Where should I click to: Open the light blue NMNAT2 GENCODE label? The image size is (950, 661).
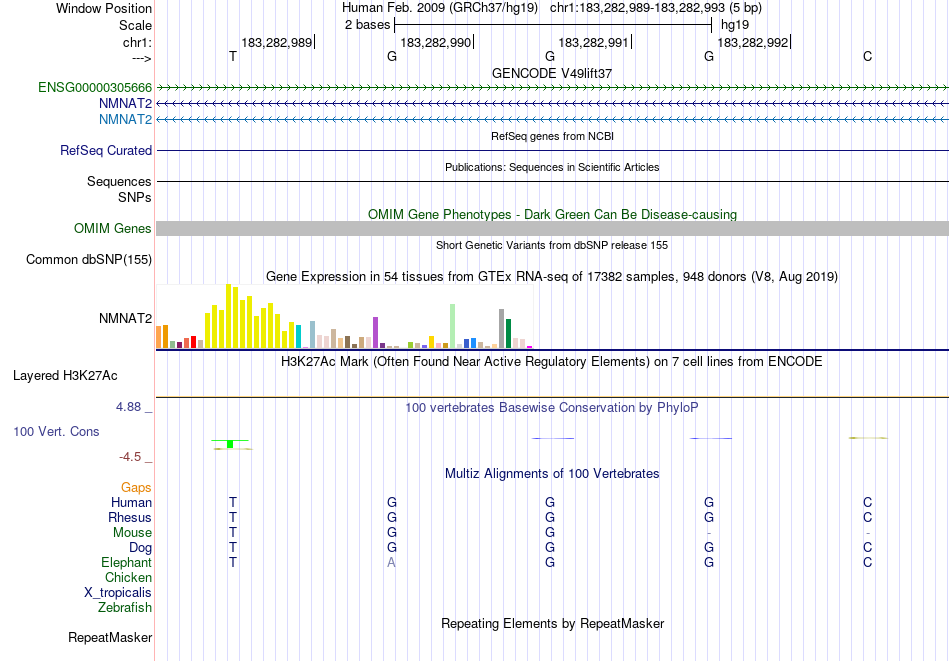125,119
